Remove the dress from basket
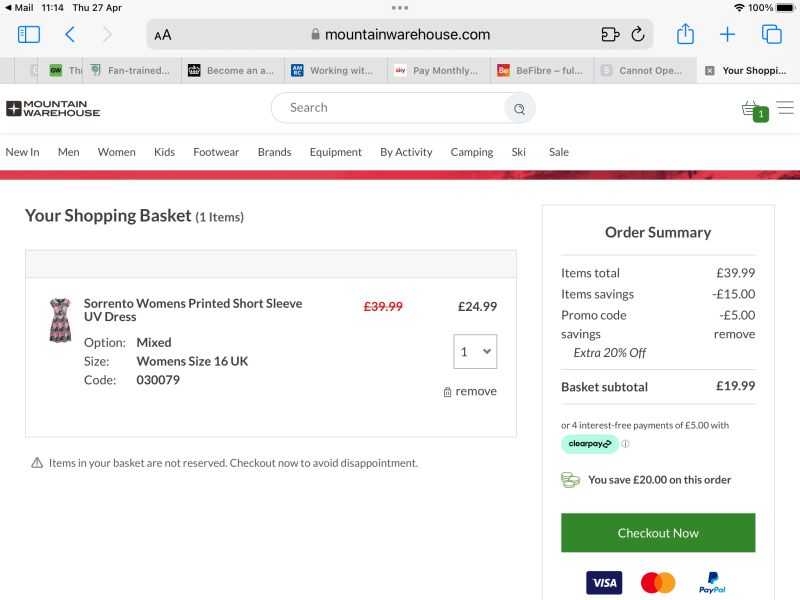This screenshot has height=600, width=800. (470, 392)
